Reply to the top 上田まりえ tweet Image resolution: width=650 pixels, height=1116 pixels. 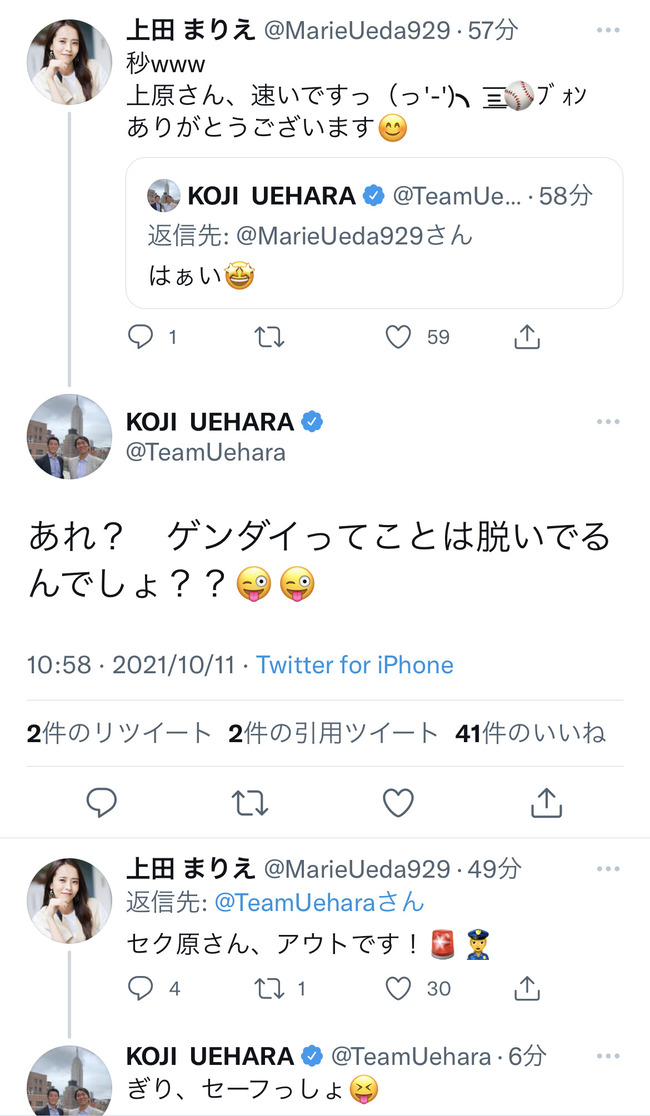pos(140,337)
